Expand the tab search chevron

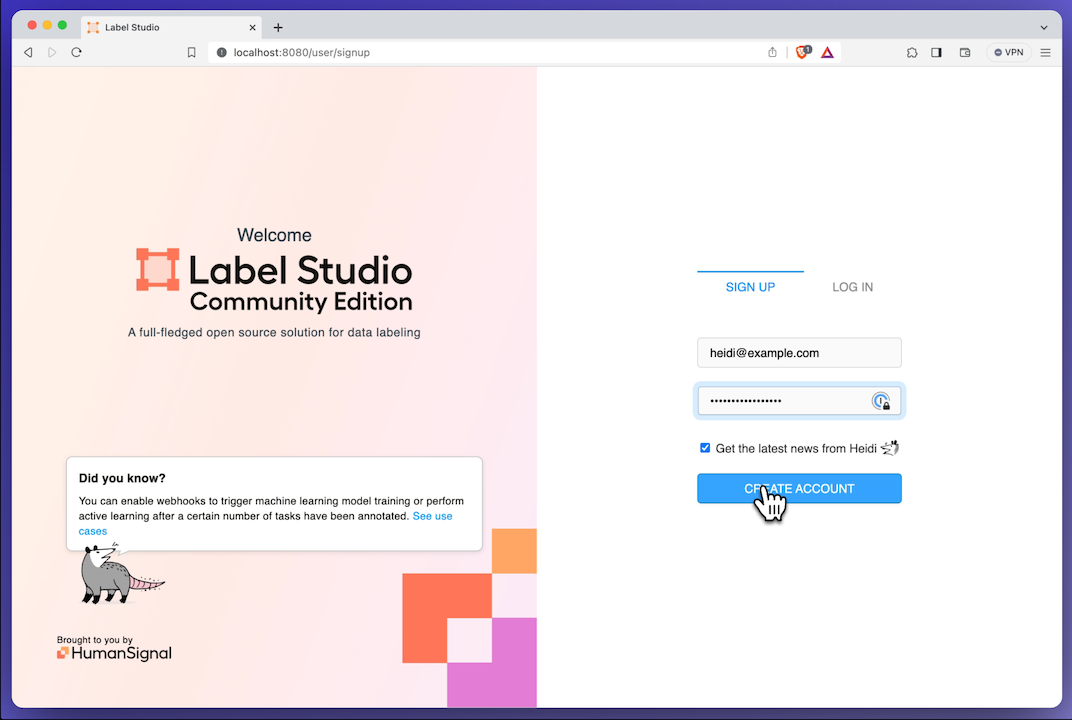[x=1044, y=28]
